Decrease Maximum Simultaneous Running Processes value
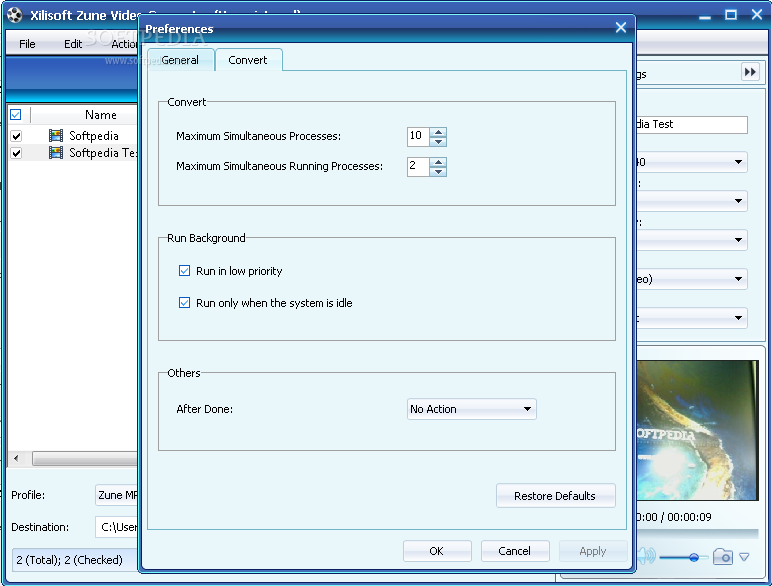This screenshot has height=586, width=772. tap(438, 172)
